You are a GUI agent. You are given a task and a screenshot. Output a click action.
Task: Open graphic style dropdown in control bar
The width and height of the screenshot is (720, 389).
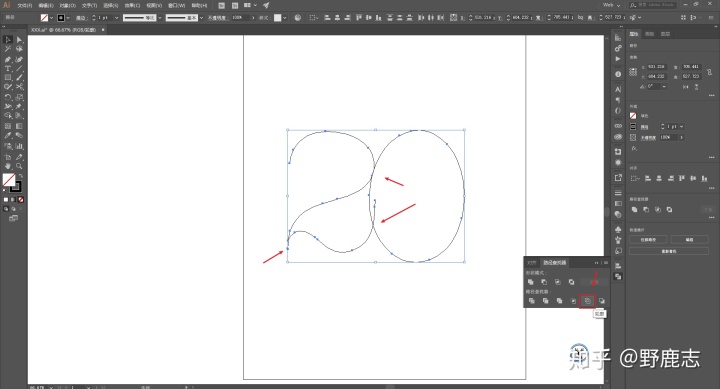click(x=285, y=17)
